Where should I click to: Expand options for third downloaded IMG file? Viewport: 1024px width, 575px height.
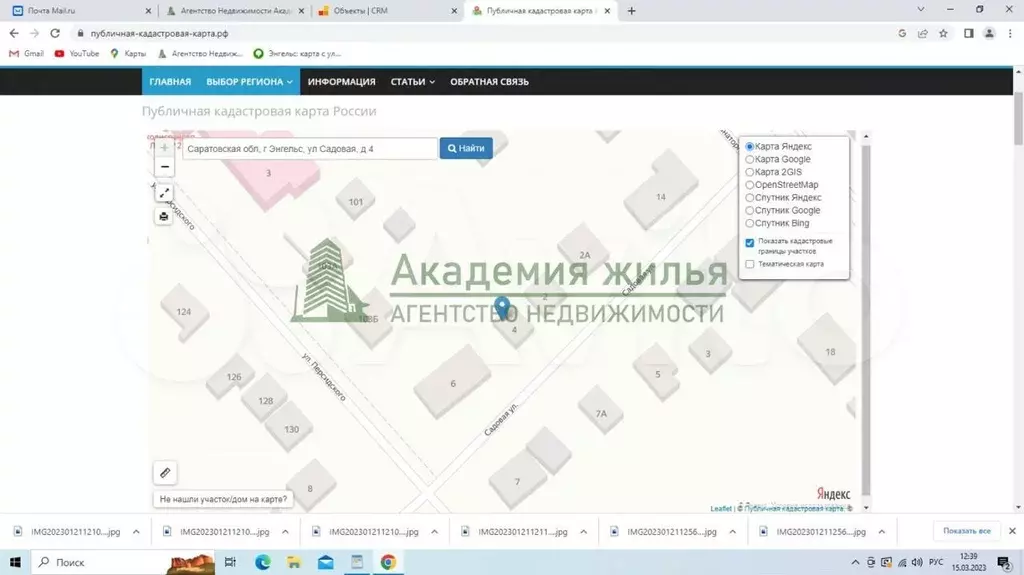point(434,532)
